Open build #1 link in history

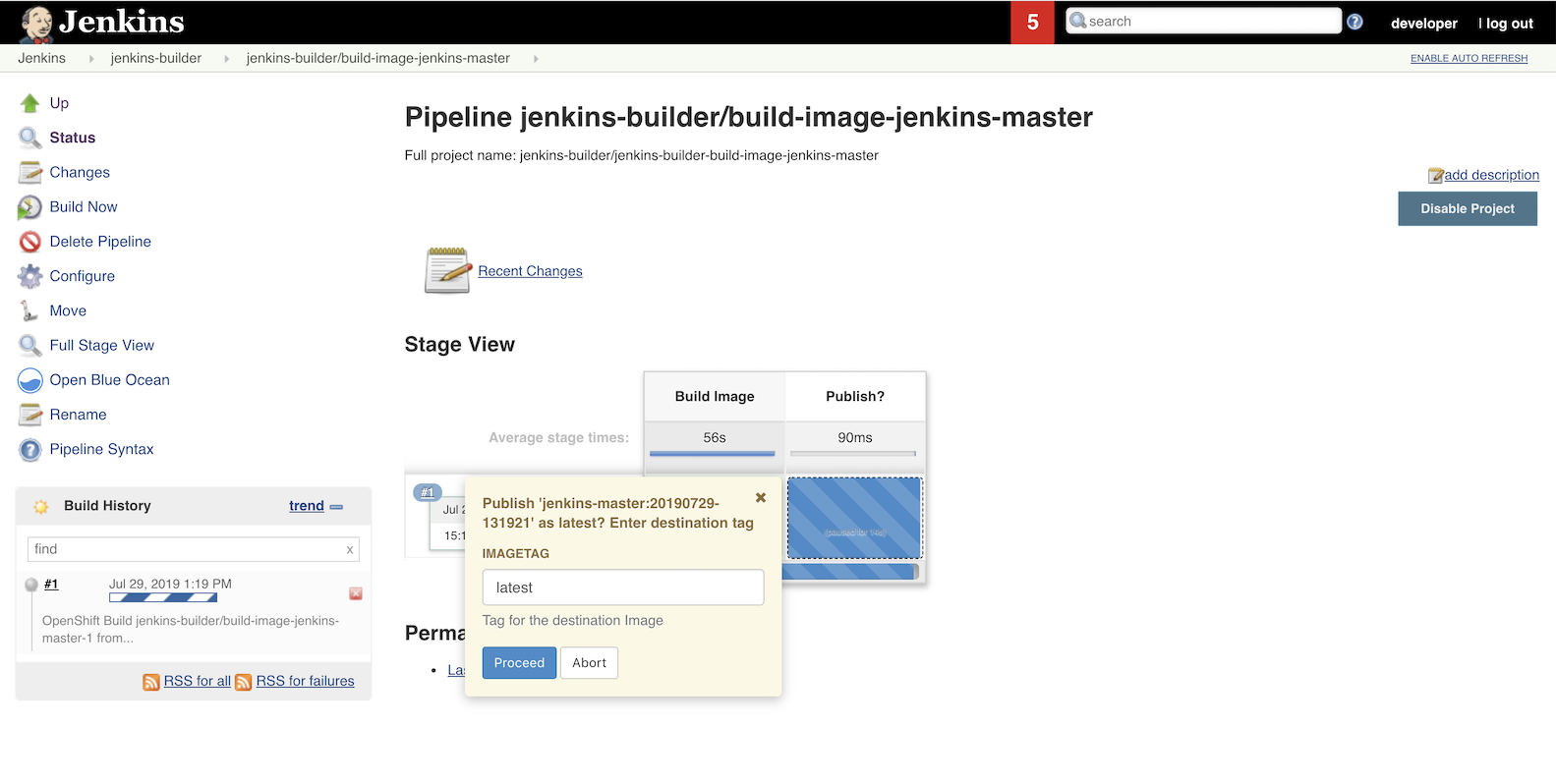tap(51, 585)
